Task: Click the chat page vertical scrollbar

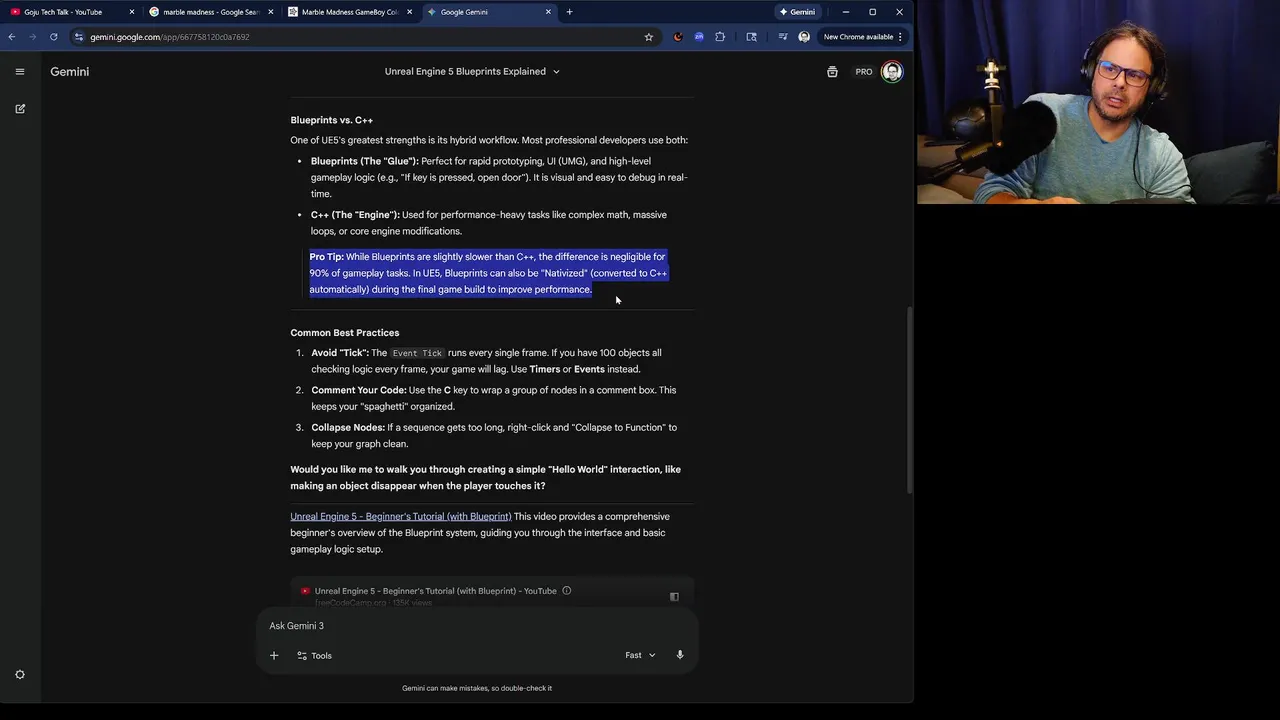Action: (x=909, y=399)
